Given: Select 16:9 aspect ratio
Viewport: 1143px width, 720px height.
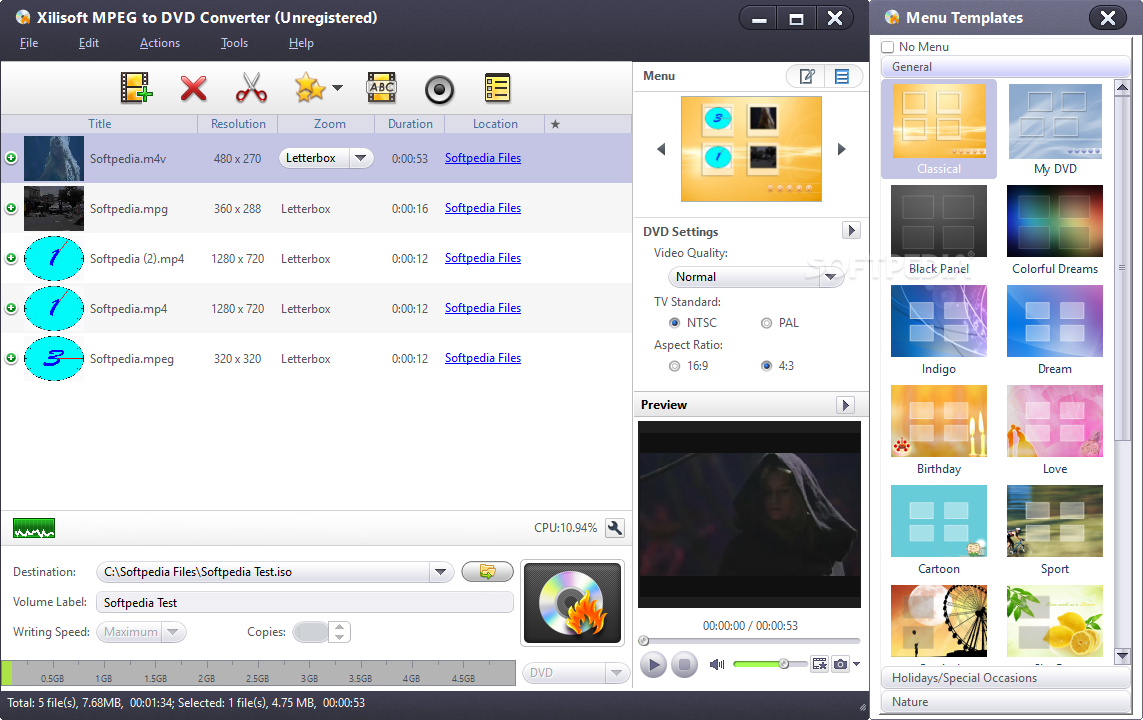Looking at the screenshot, I should 674,366.
